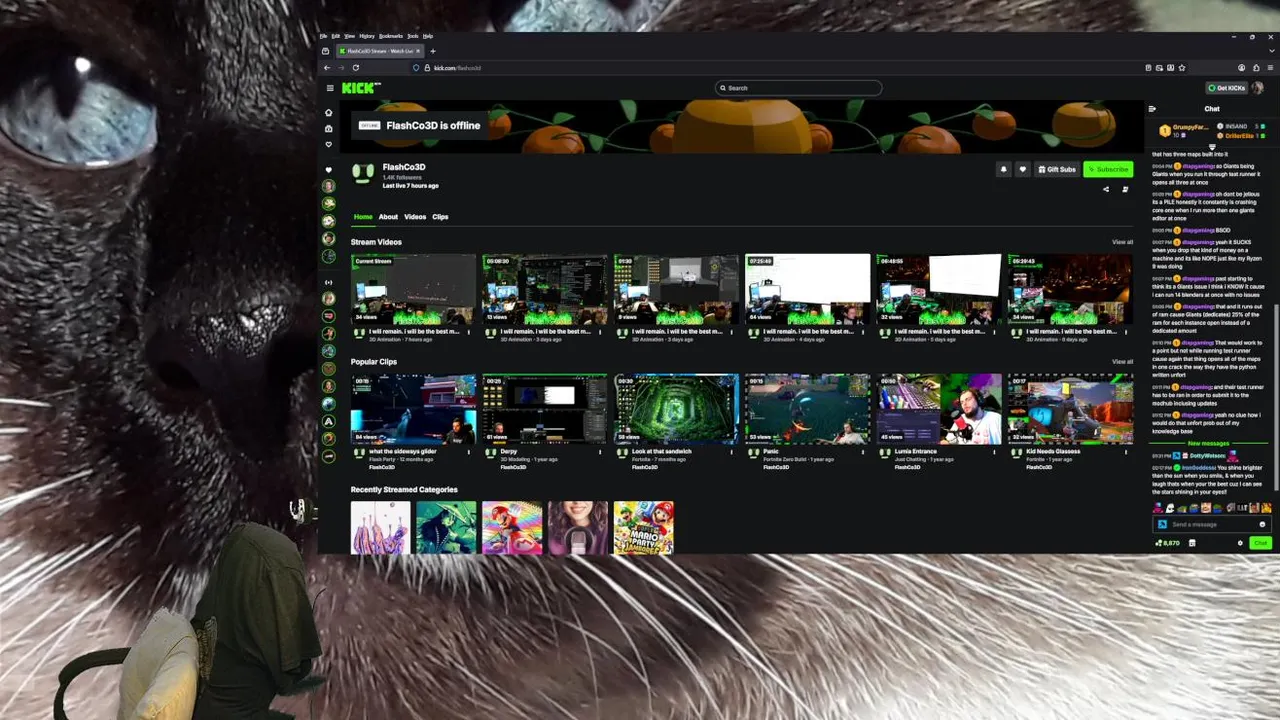Click the Get KICKs button
Viewport: 1280px width, 720px height.
point(1226,88)
